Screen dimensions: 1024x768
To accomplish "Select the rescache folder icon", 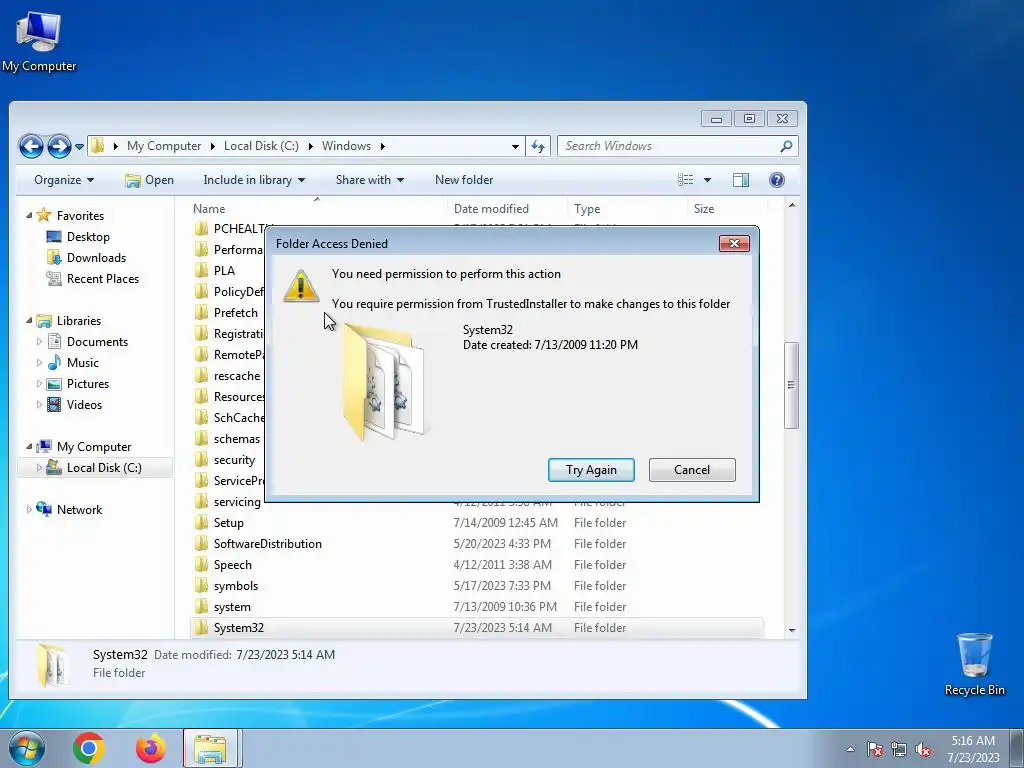I will 201,376.
